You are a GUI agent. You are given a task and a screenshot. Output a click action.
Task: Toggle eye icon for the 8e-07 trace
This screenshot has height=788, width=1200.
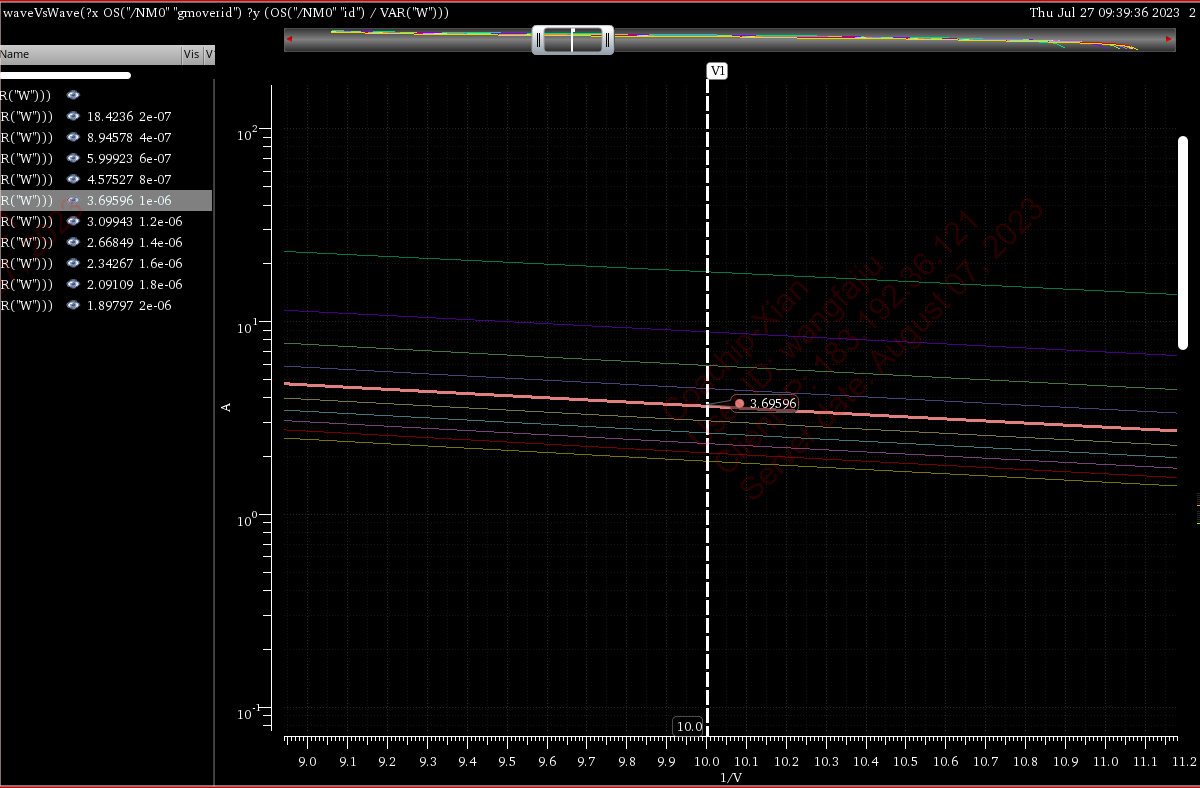73,179
